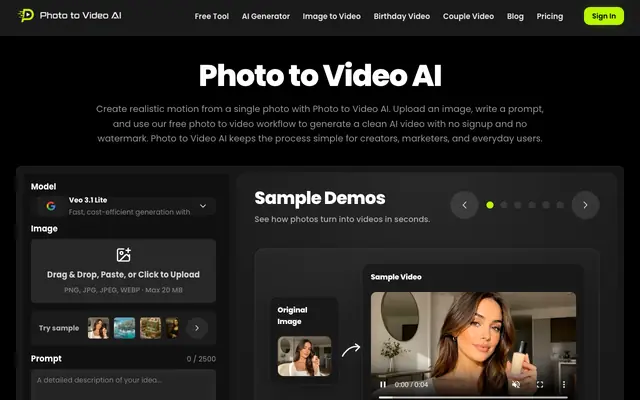
Task: Unmute the sample video sound
Action: click(516, 384)
